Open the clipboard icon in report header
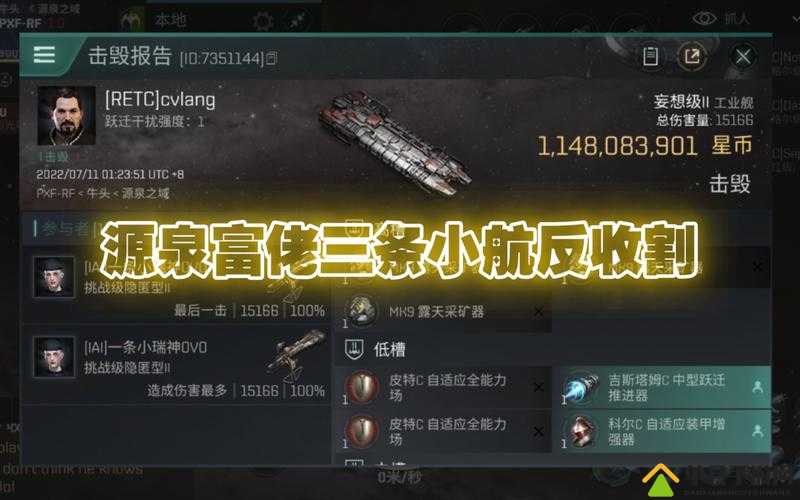The height and width of the screenshot is (500, 800). 650,56
